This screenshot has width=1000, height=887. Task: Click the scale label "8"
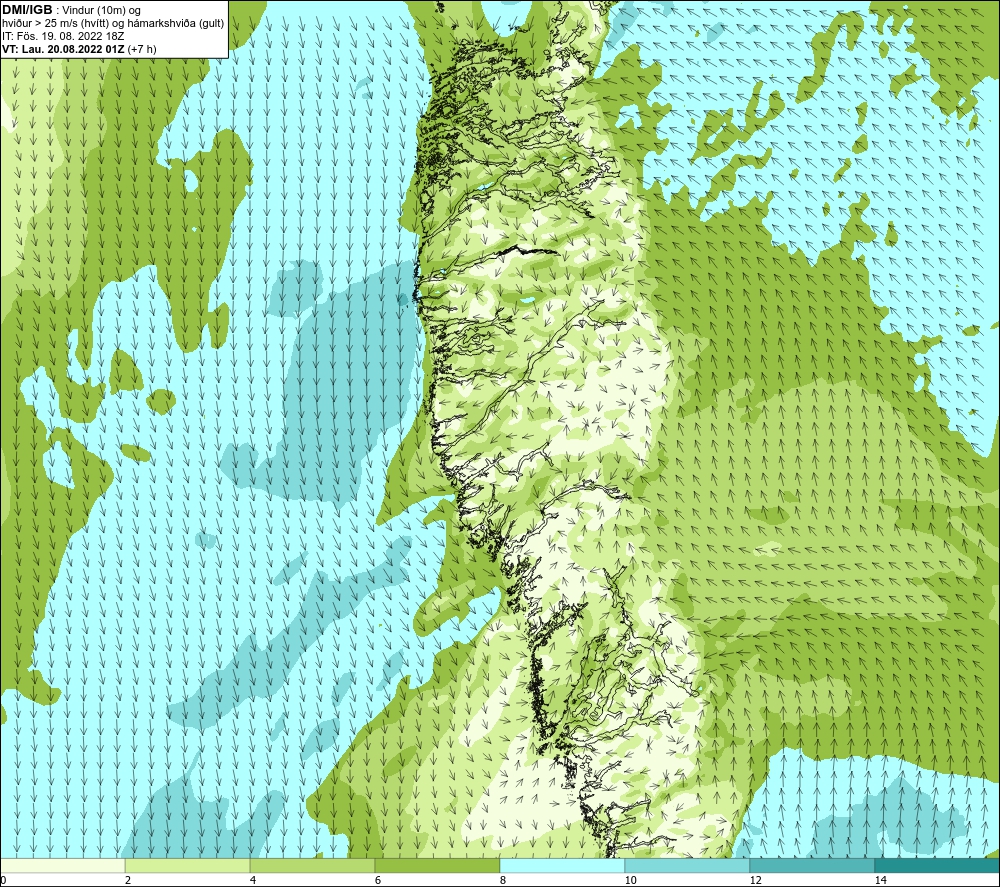coord(503,880)
